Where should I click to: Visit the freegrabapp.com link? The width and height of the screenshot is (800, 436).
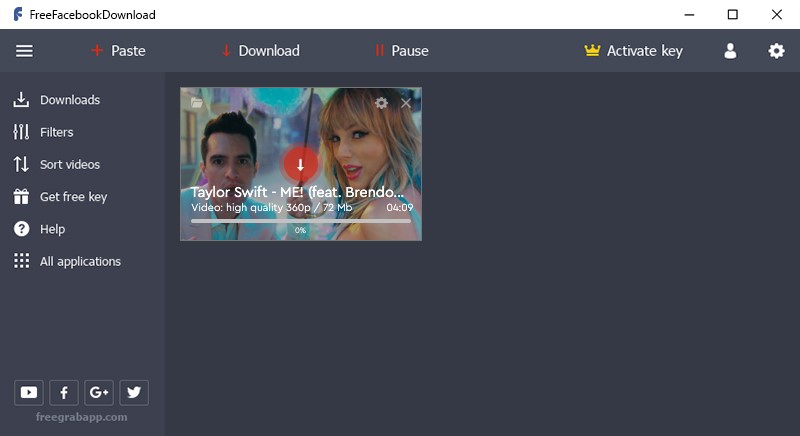pos(82,417)
